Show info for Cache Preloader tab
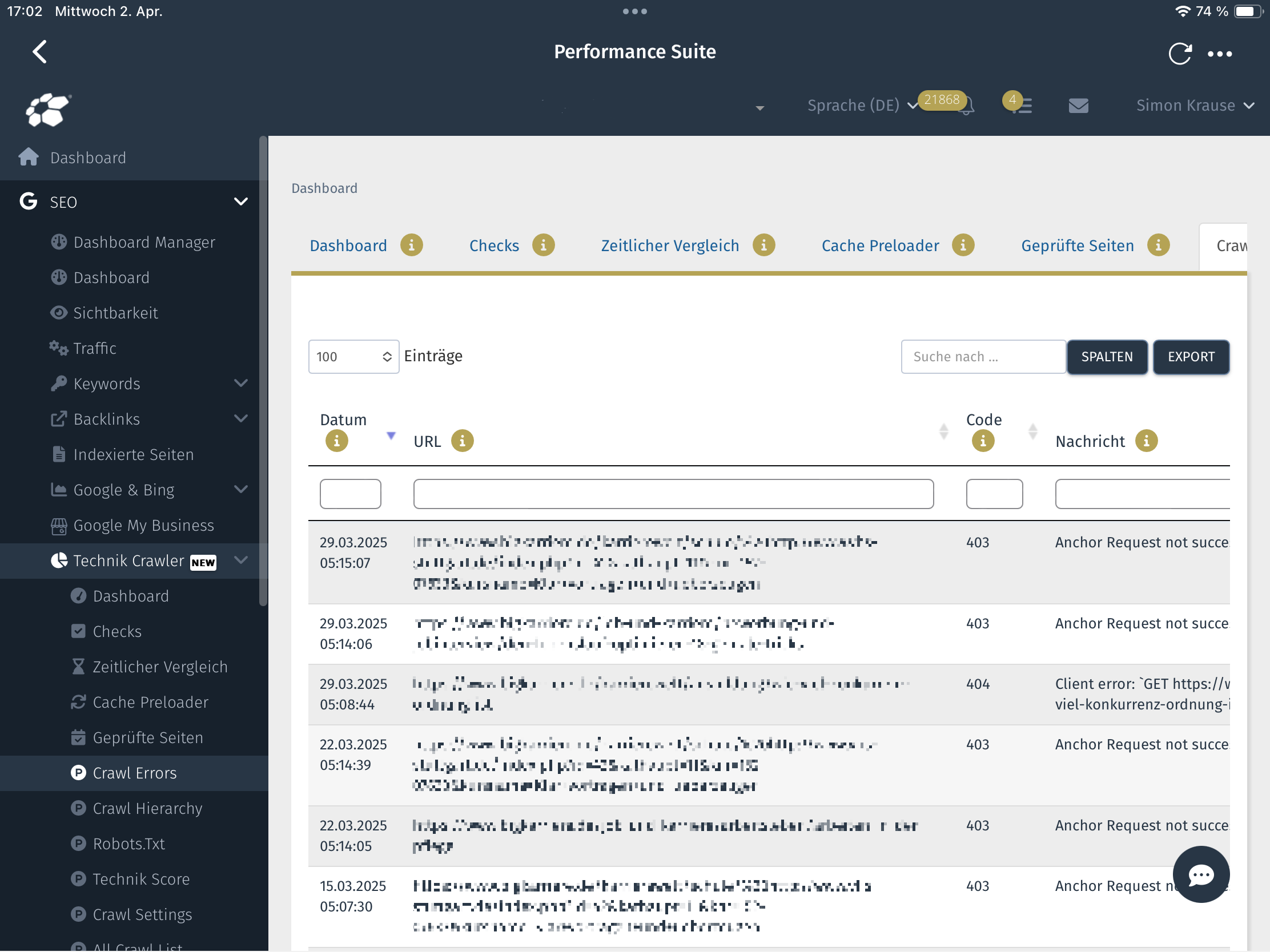 [x=963, y=245]
